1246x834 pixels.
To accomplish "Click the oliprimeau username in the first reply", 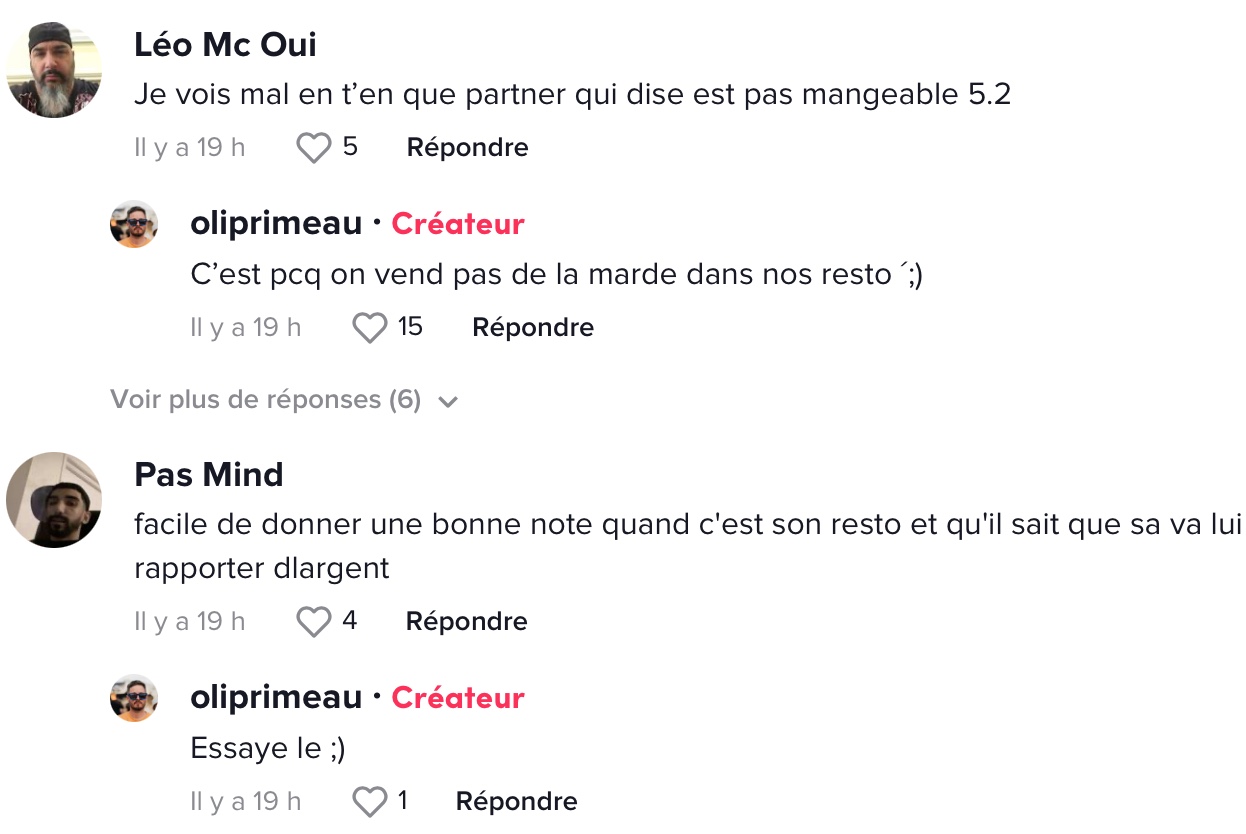I will coord(276,224).
